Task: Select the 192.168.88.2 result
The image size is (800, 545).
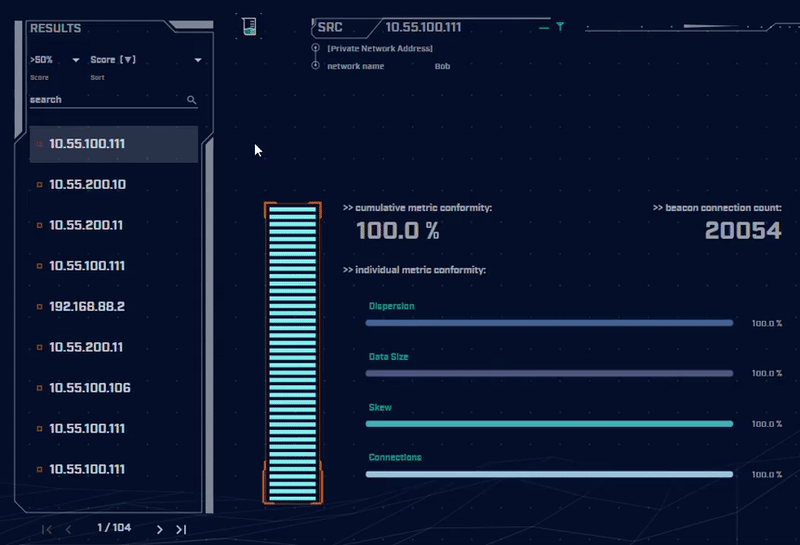Action: pos(114,307)
